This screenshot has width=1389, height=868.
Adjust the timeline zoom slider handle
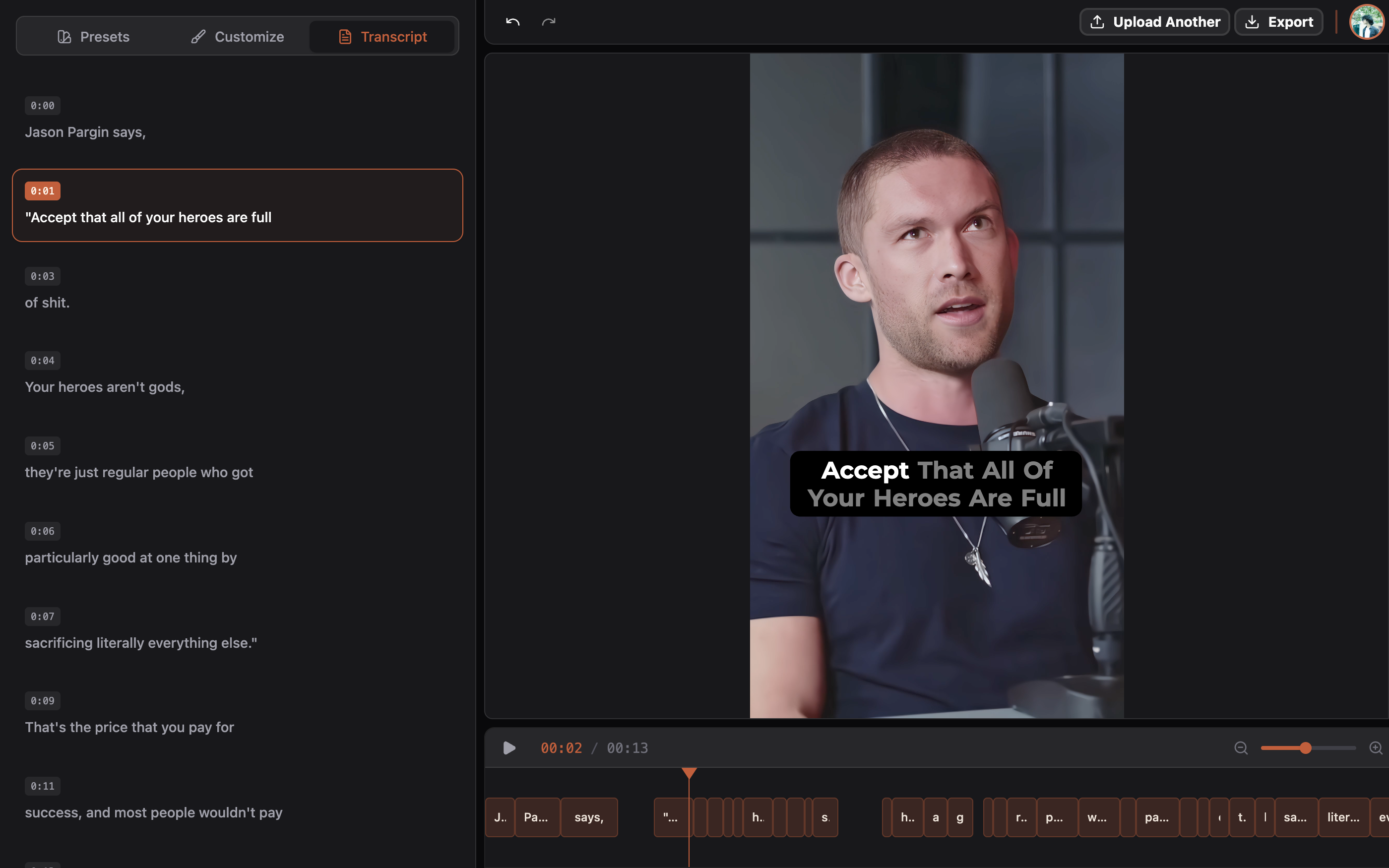[1305, 748]
